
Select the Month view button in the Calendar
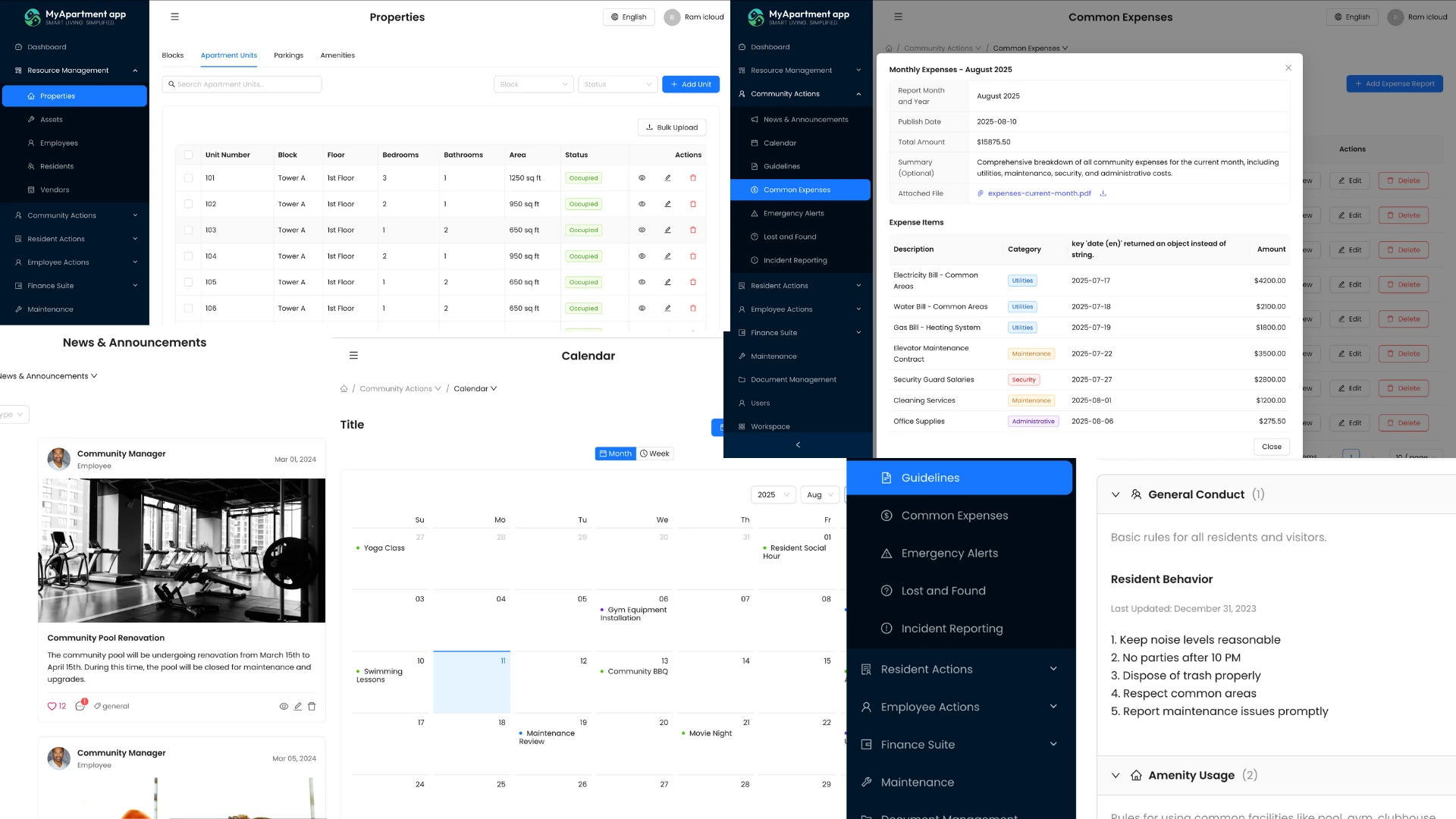(616, 453)
